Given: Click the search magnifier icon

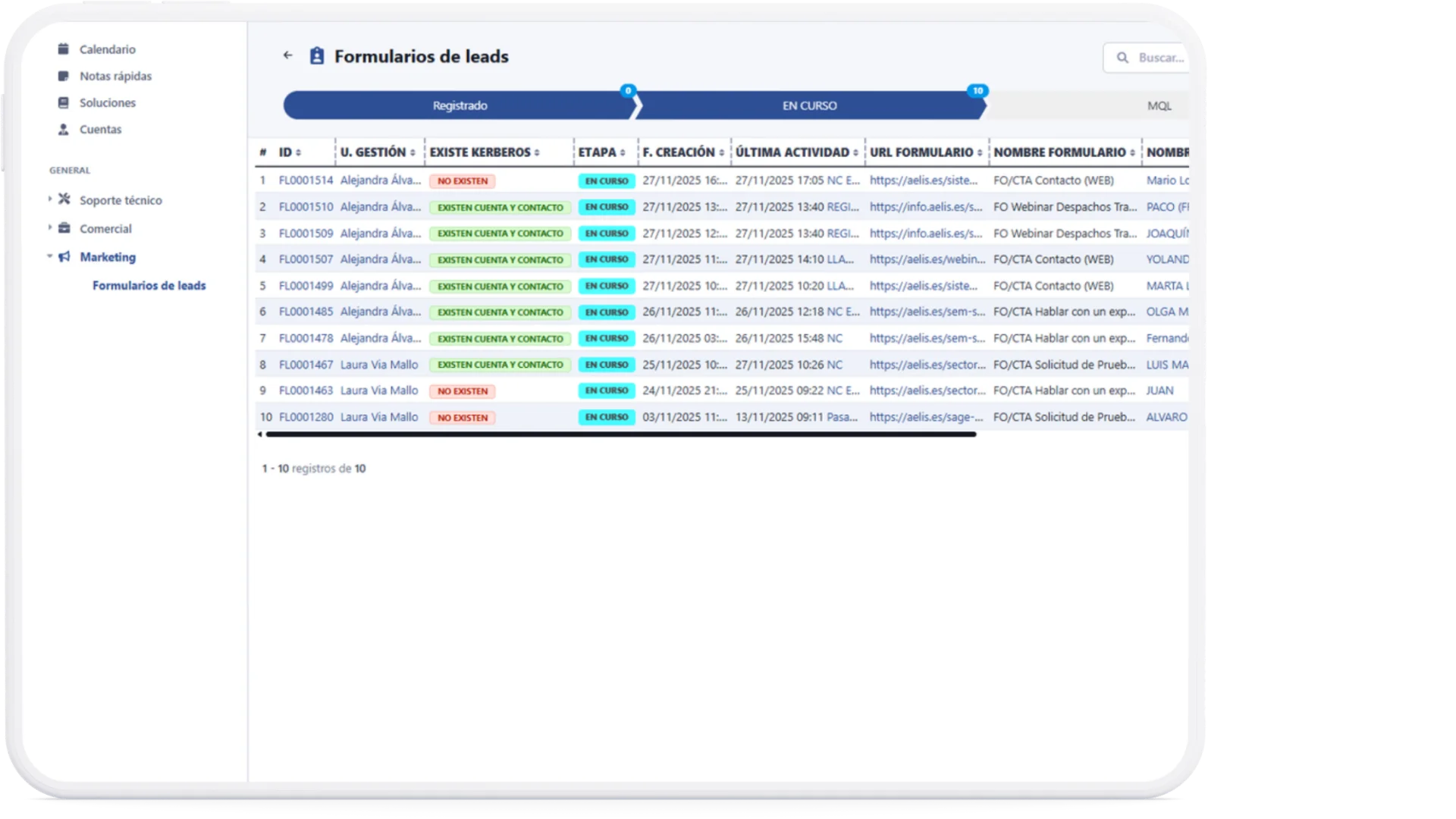Looking at the screenshot, I should [1122, 58].
